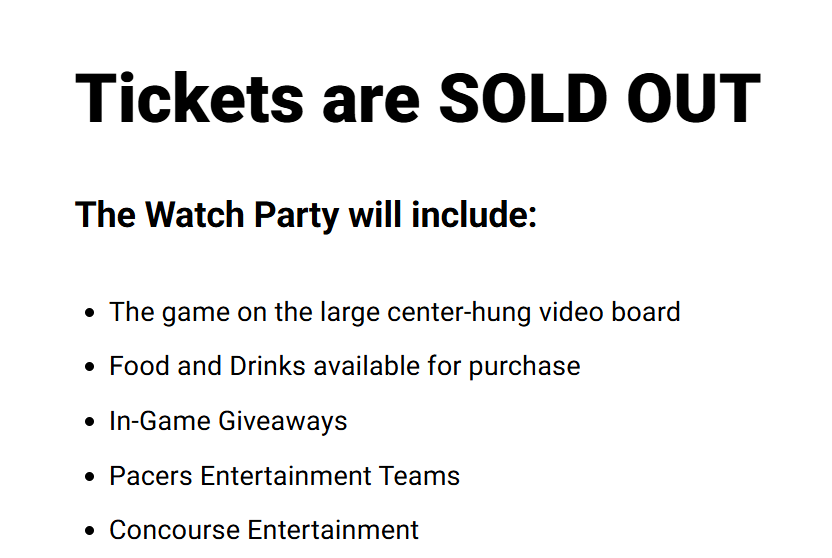Viewport: 832px width, 558px height.
Task: Click the word "Giveaways" in the list
Action: [283, 422]
